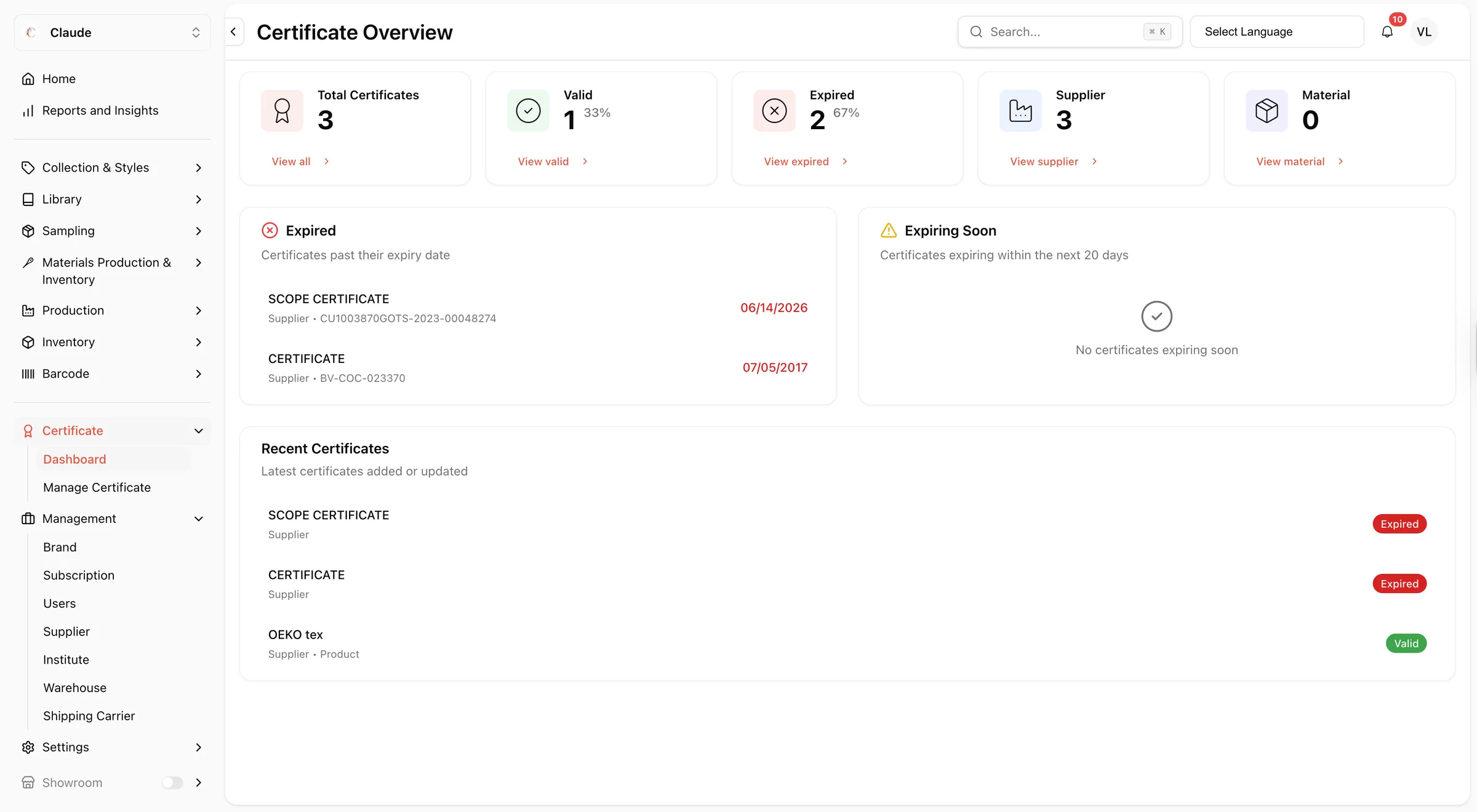Click the Showroom storefront icon
1477x812 pixels.
click(x=28, y=782)
